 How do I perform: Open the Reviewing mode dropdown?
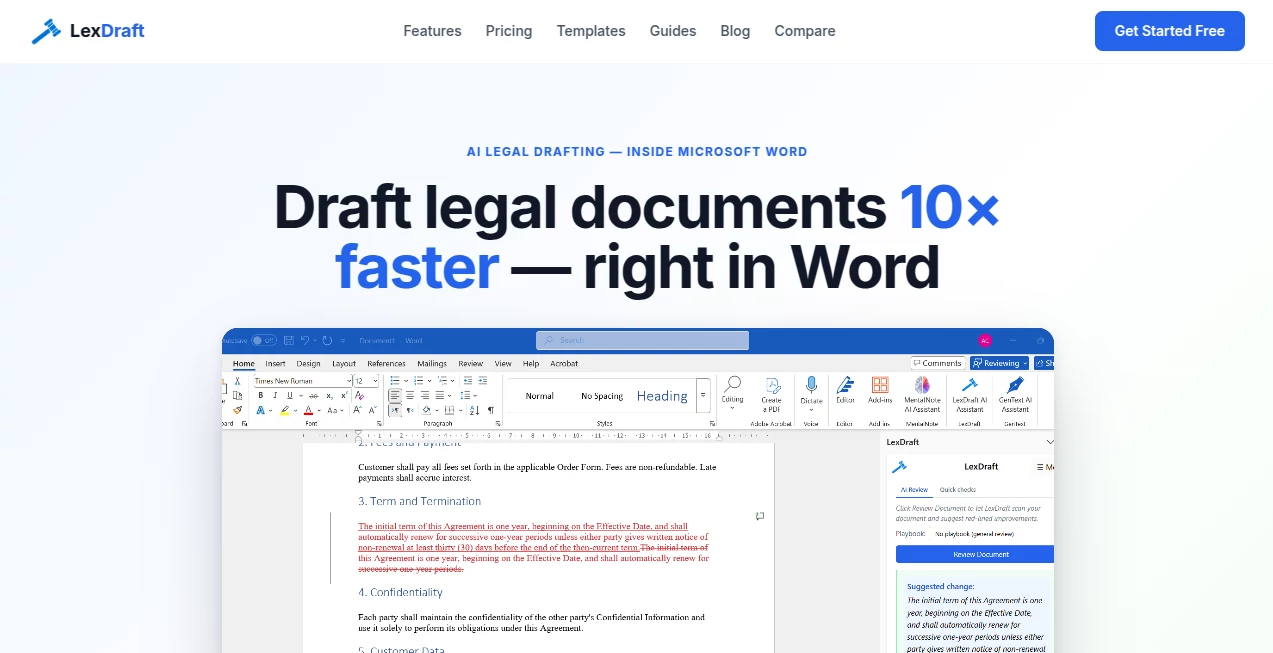click(x=999, y=363)
